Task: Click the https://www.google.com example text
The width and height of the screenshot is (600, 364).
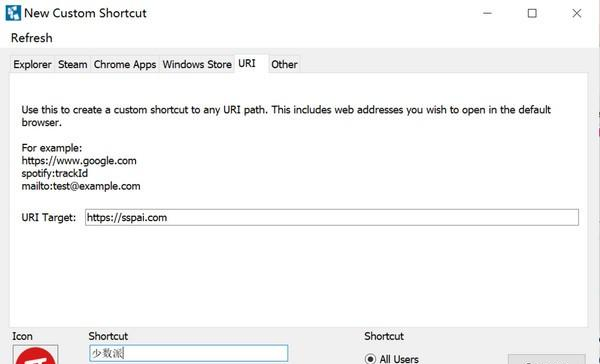Action: point(79,161)
